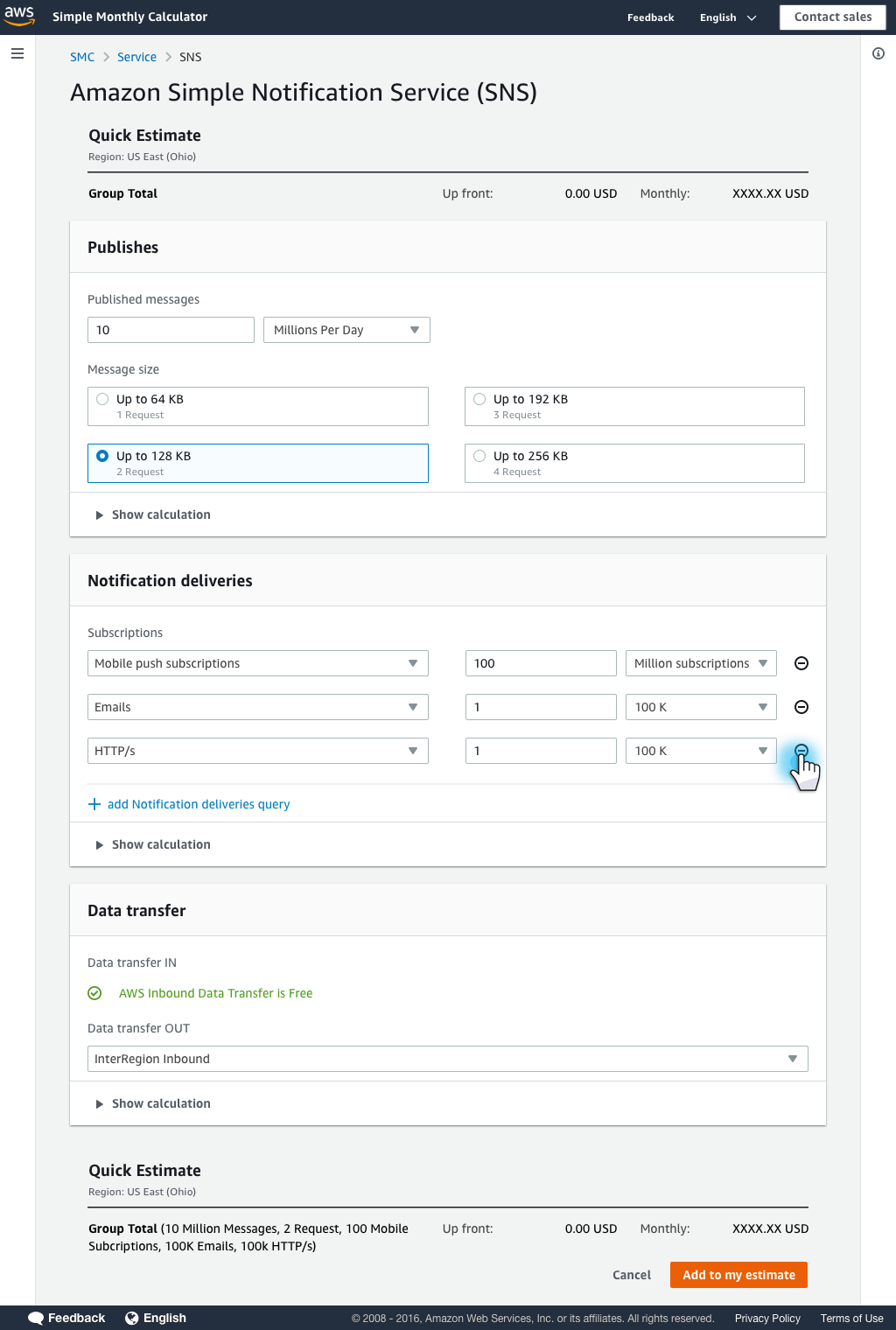Open the English language dropdown in header

(728, 17)
